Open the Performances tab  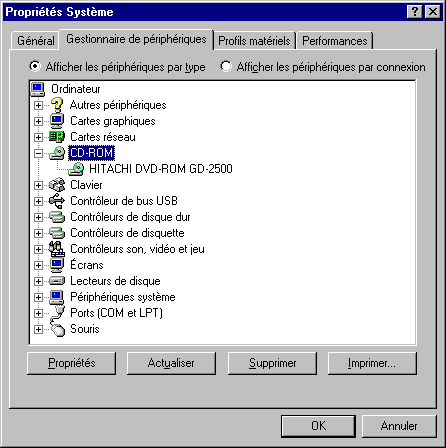(335, 41)
